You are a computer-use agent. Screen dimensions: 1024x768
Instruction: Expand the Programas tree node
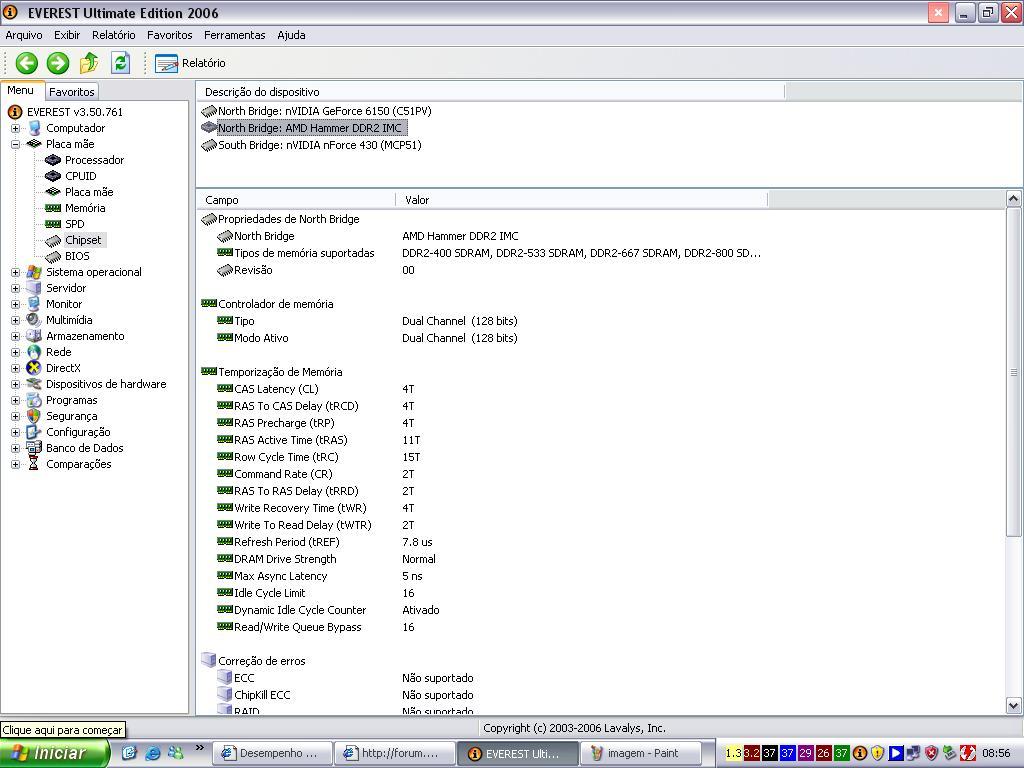coord(15,400)
